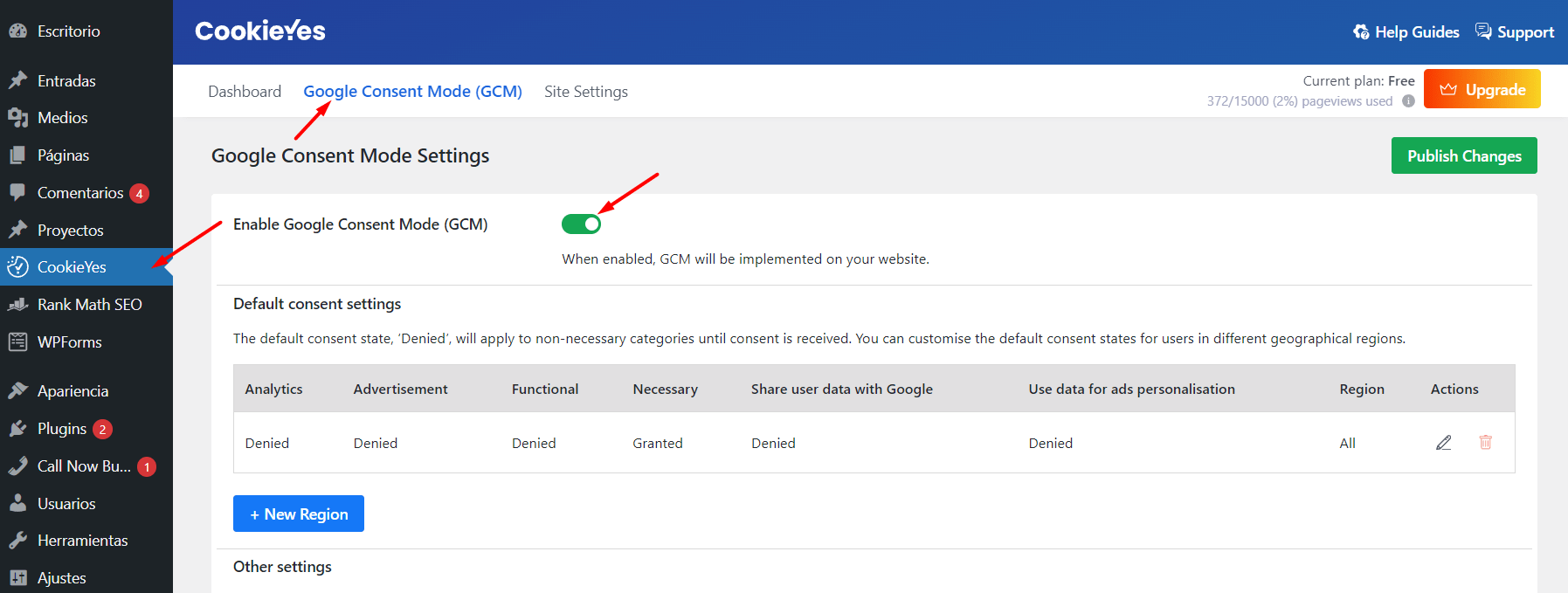Click the + New Region button
The height and width of the screenshot is (593, 1568).
point(299,514)
